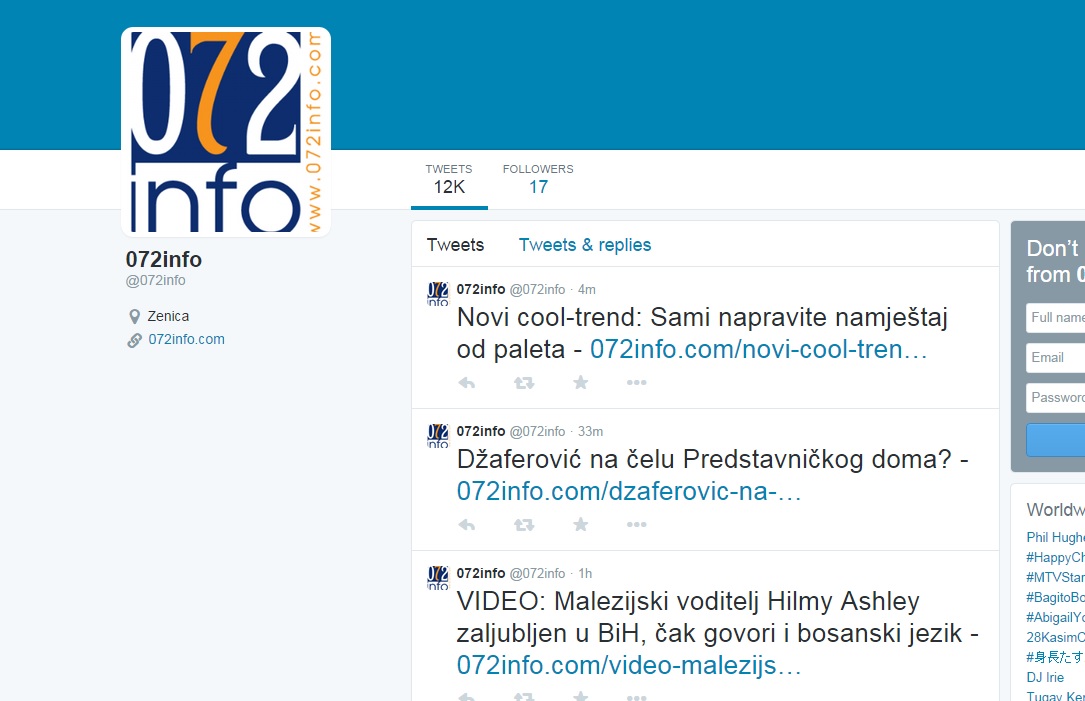The image size is (1085, 701).
Task: Click the location pin beside Zenica
Action: coord(136,315)
